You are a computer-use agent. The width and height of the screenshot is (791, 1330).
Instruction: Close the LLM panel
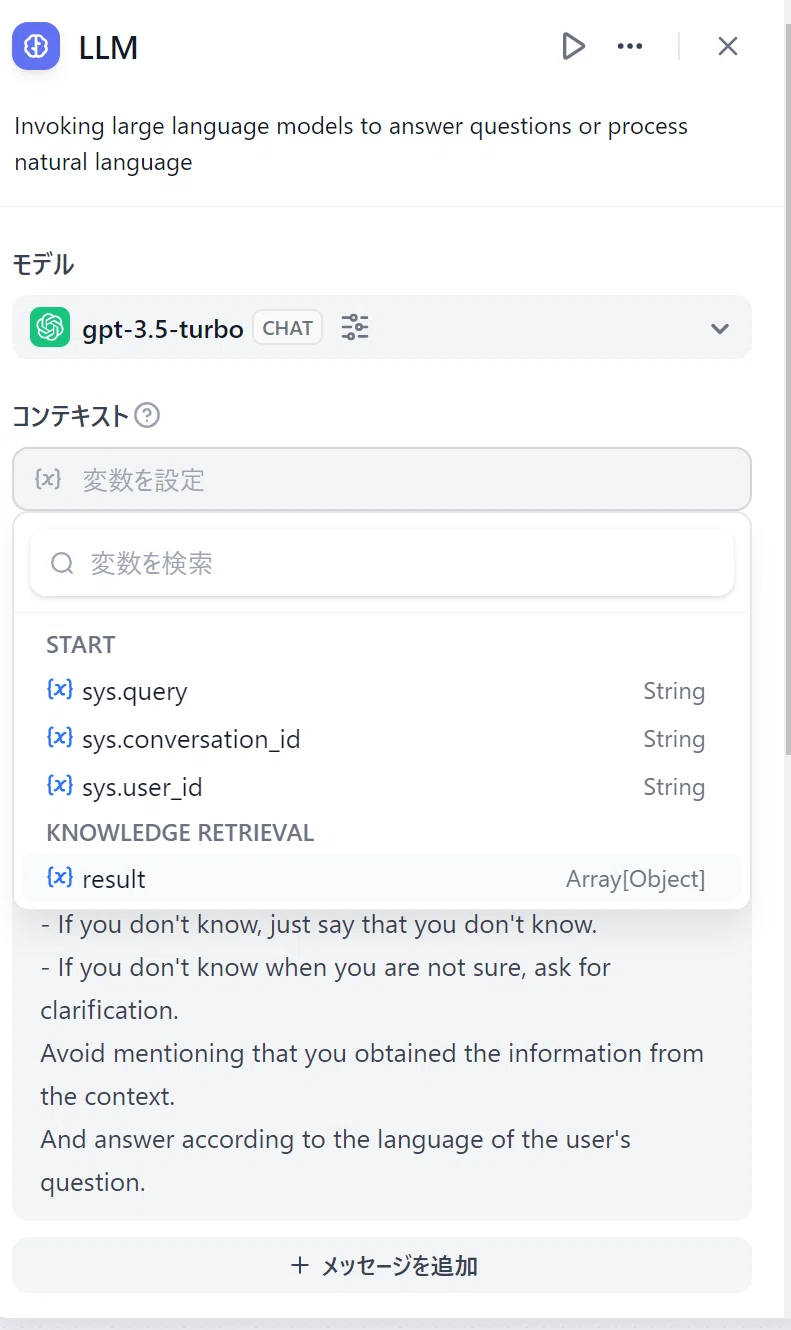pos(728,46)
